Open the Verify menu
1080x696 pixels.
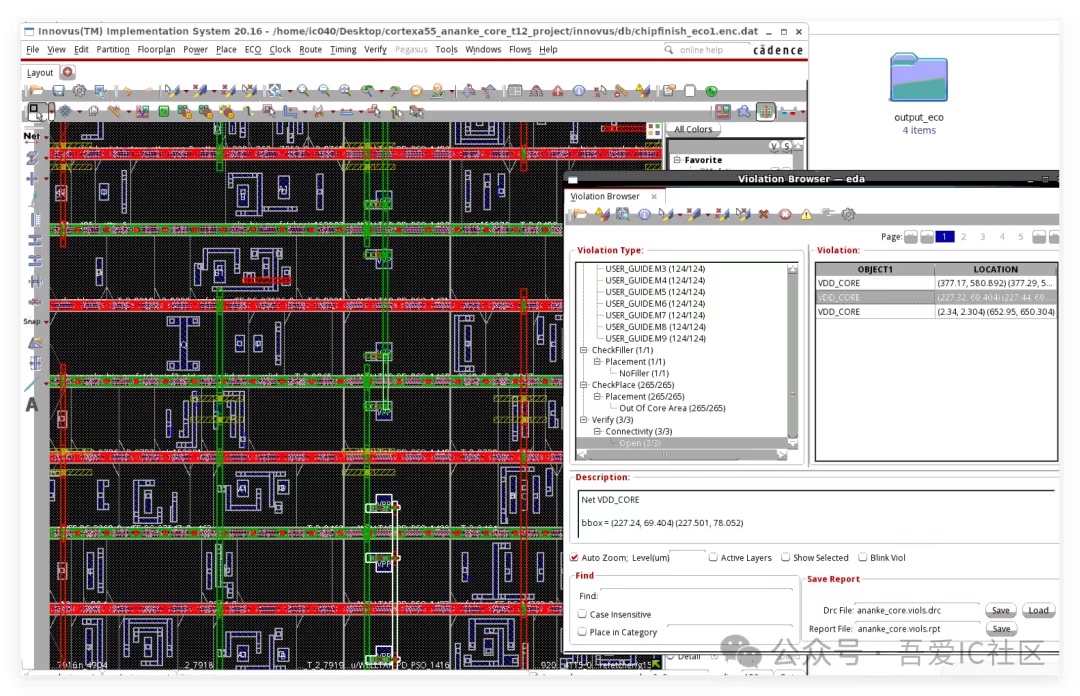375,50
